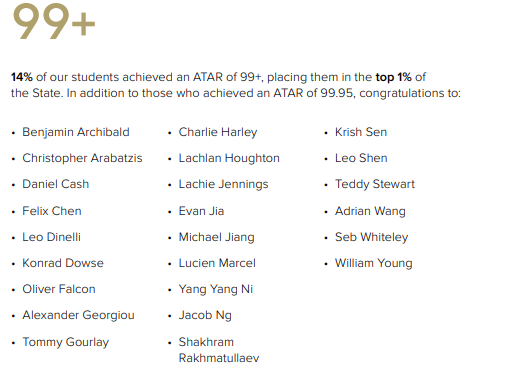Image resolution: width=507 pixels, height=369 pixels.
Task: Select Lachie Jennings entry
Action: pyautogui.click(x=223, y=184)
